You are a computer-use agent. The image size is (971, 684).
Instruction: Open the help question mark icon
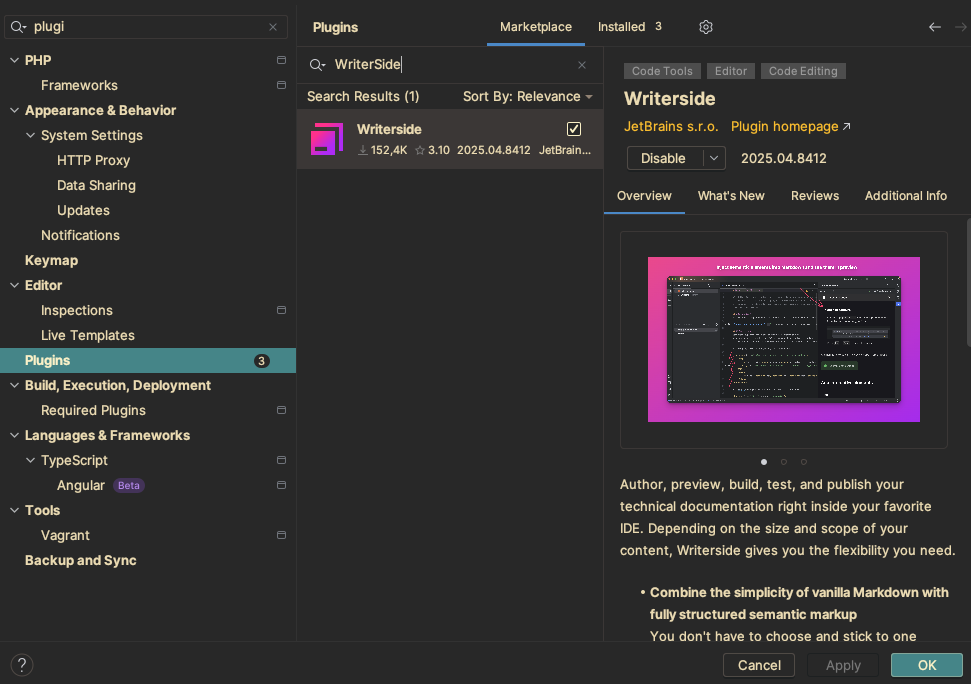22,665
